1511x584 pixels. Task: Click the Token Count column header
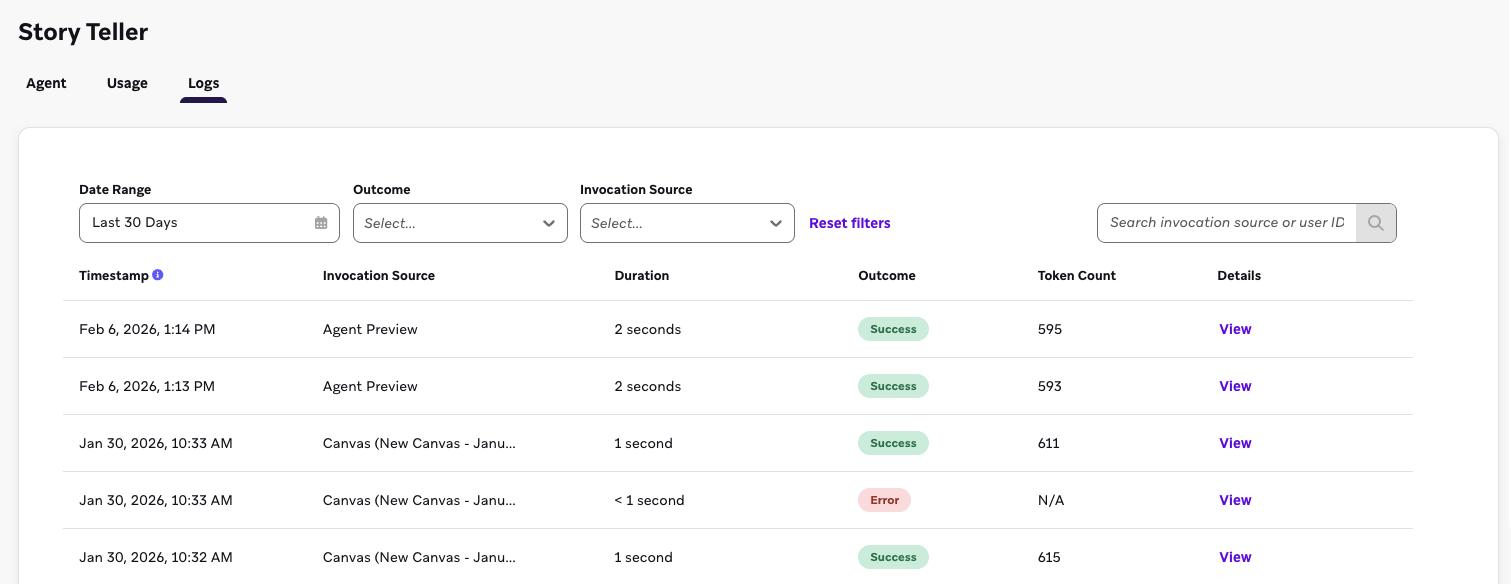click(x=1076, y=275)
